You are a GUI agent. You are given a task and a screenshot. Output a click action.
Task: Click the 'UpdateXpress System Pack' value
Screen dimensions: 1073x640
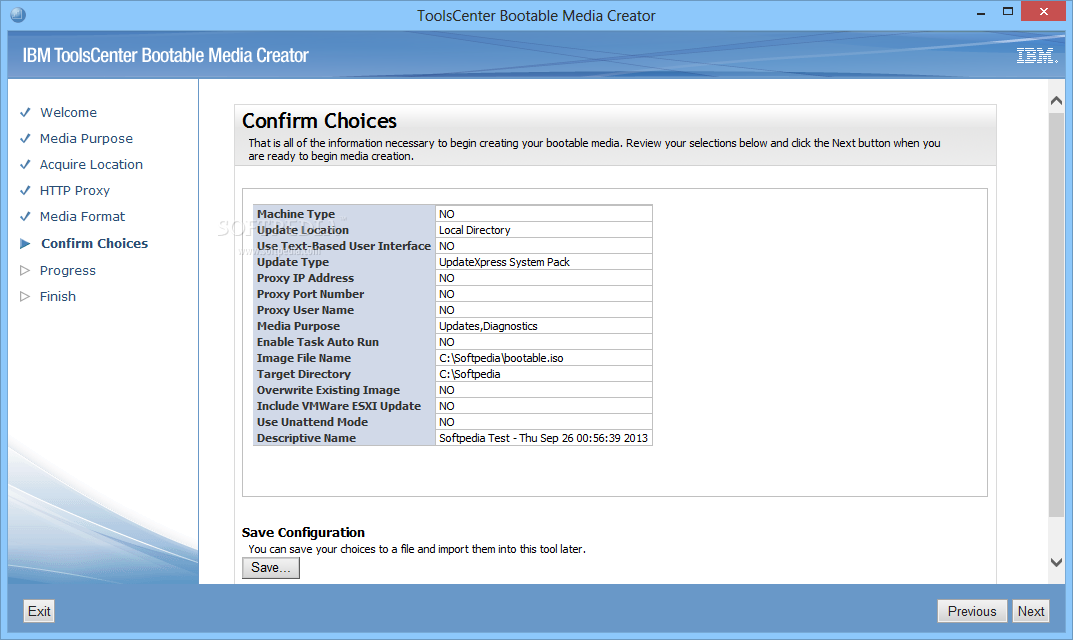tap(504, 262)
